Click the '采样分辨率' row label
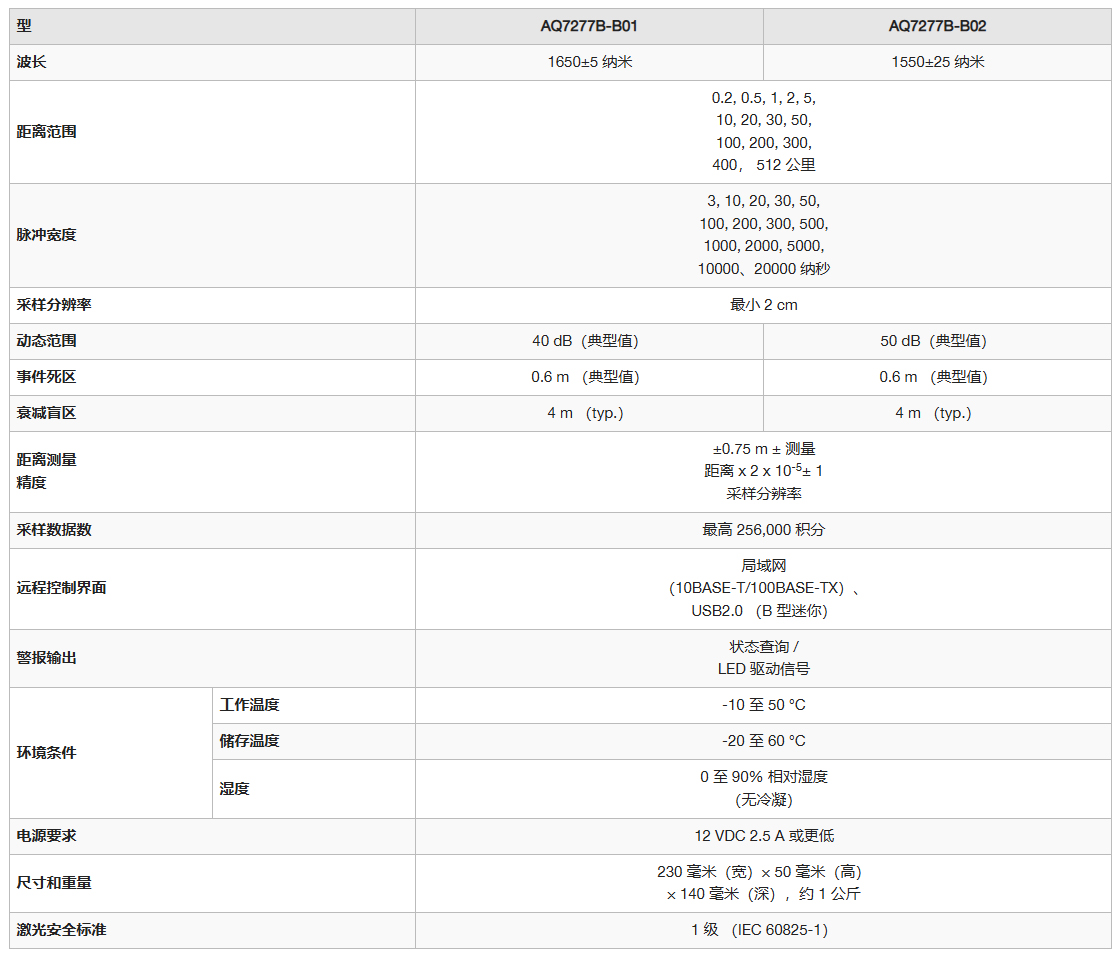1115x955 pixels. (54, 304)
